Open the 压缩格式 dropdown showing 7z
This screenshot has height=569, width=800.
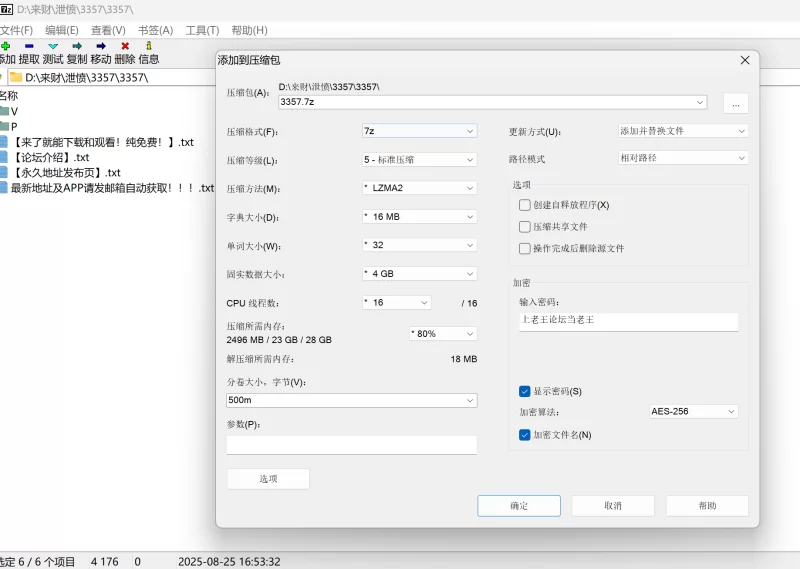[x=419, y=131]
